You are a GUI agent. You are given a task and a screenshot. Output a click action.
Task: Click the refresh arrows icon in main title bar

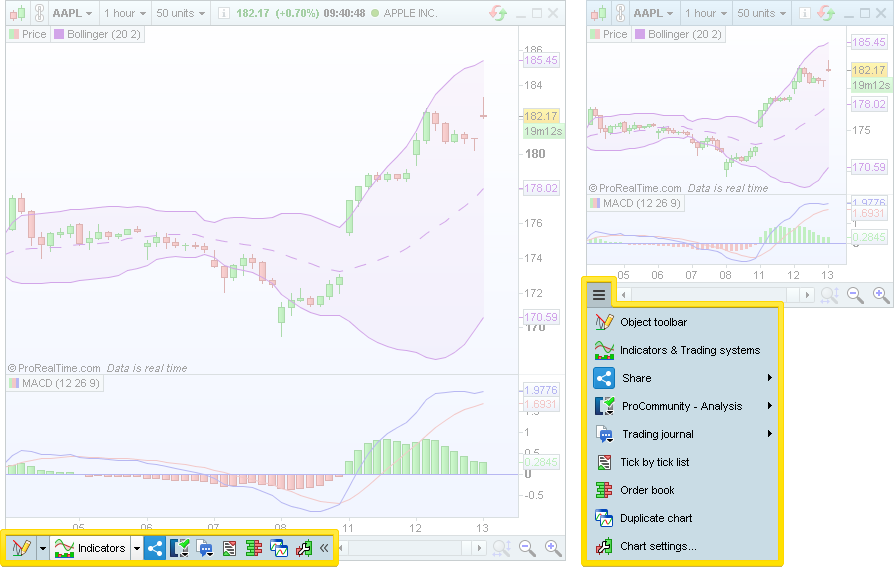point(497,13)
